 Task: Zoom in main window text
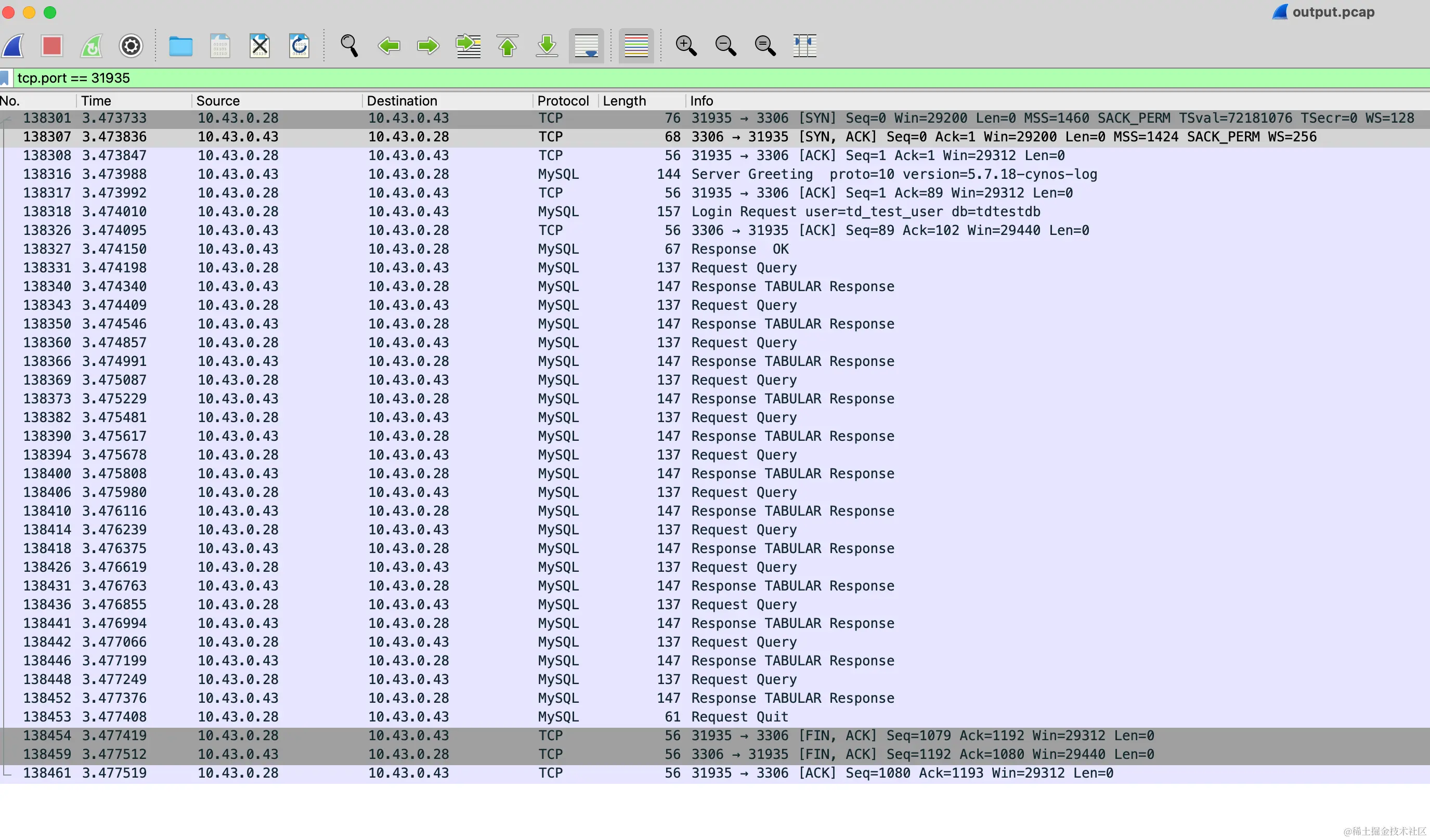(x=685, y=46)
